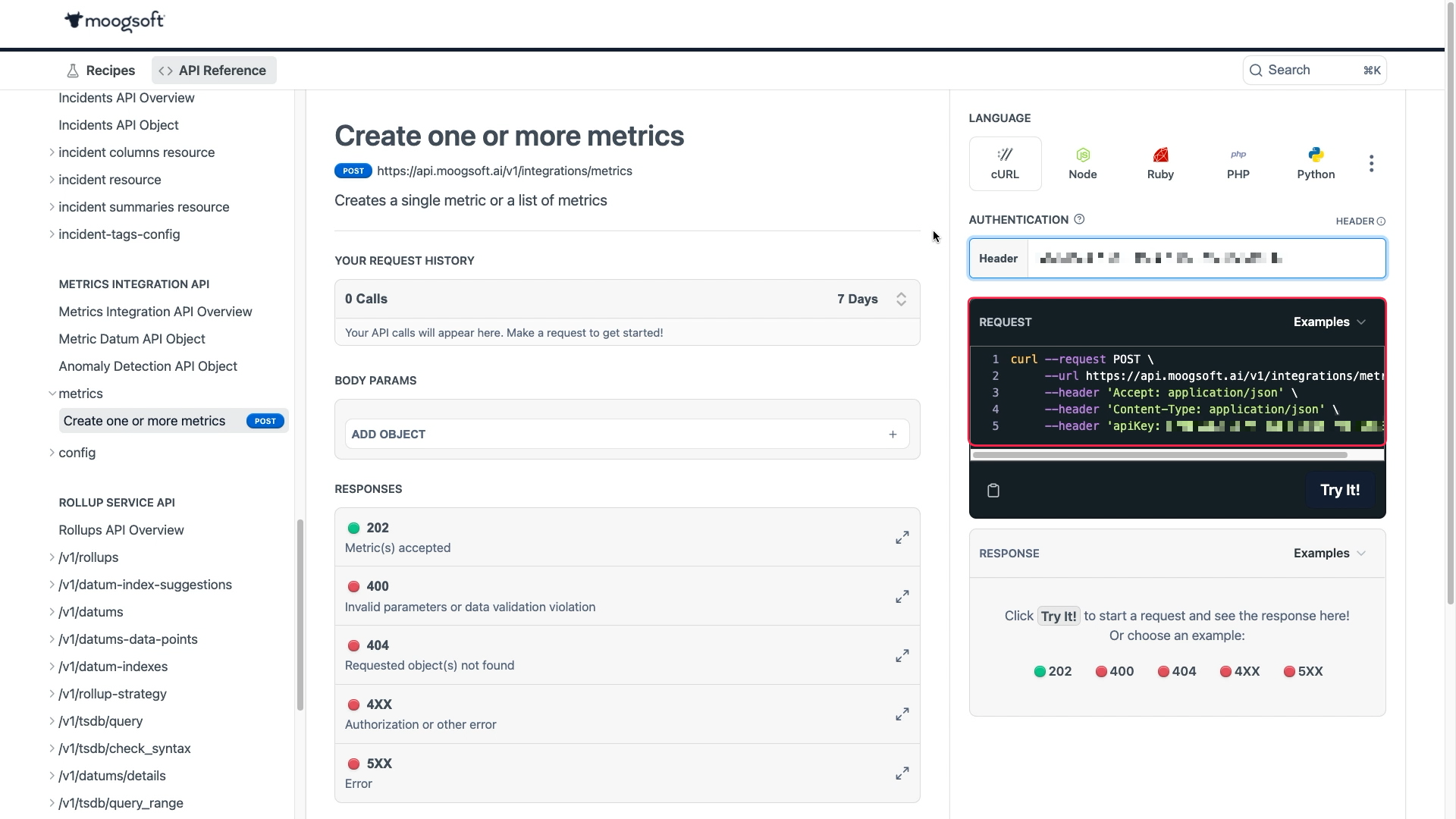This screenshot has height=819, width=1456.
Task: Open Anomaly Detection API Object
Action: click(148, 366)
